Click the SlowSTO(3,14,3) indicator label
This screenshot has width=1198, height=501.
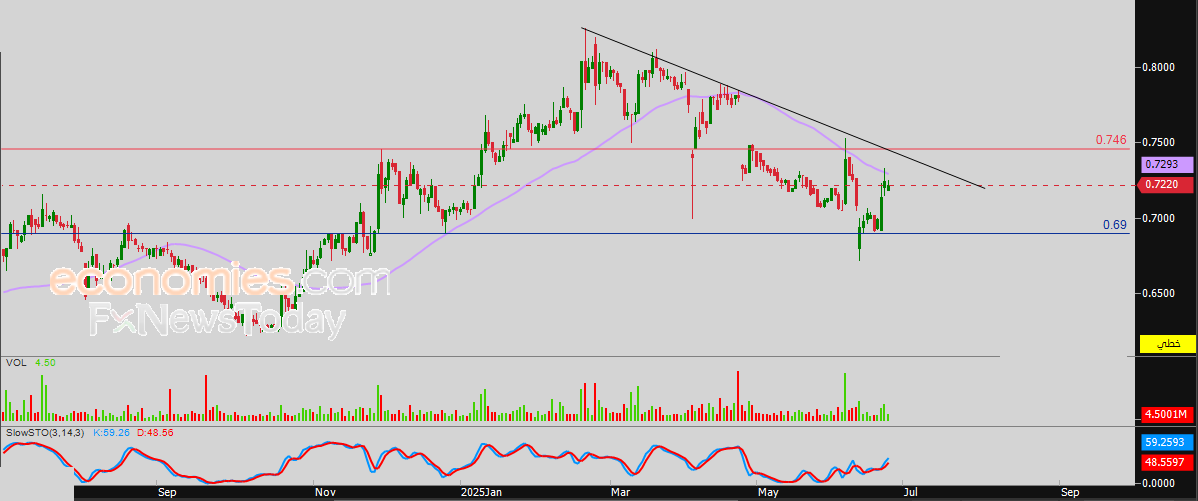46,432
